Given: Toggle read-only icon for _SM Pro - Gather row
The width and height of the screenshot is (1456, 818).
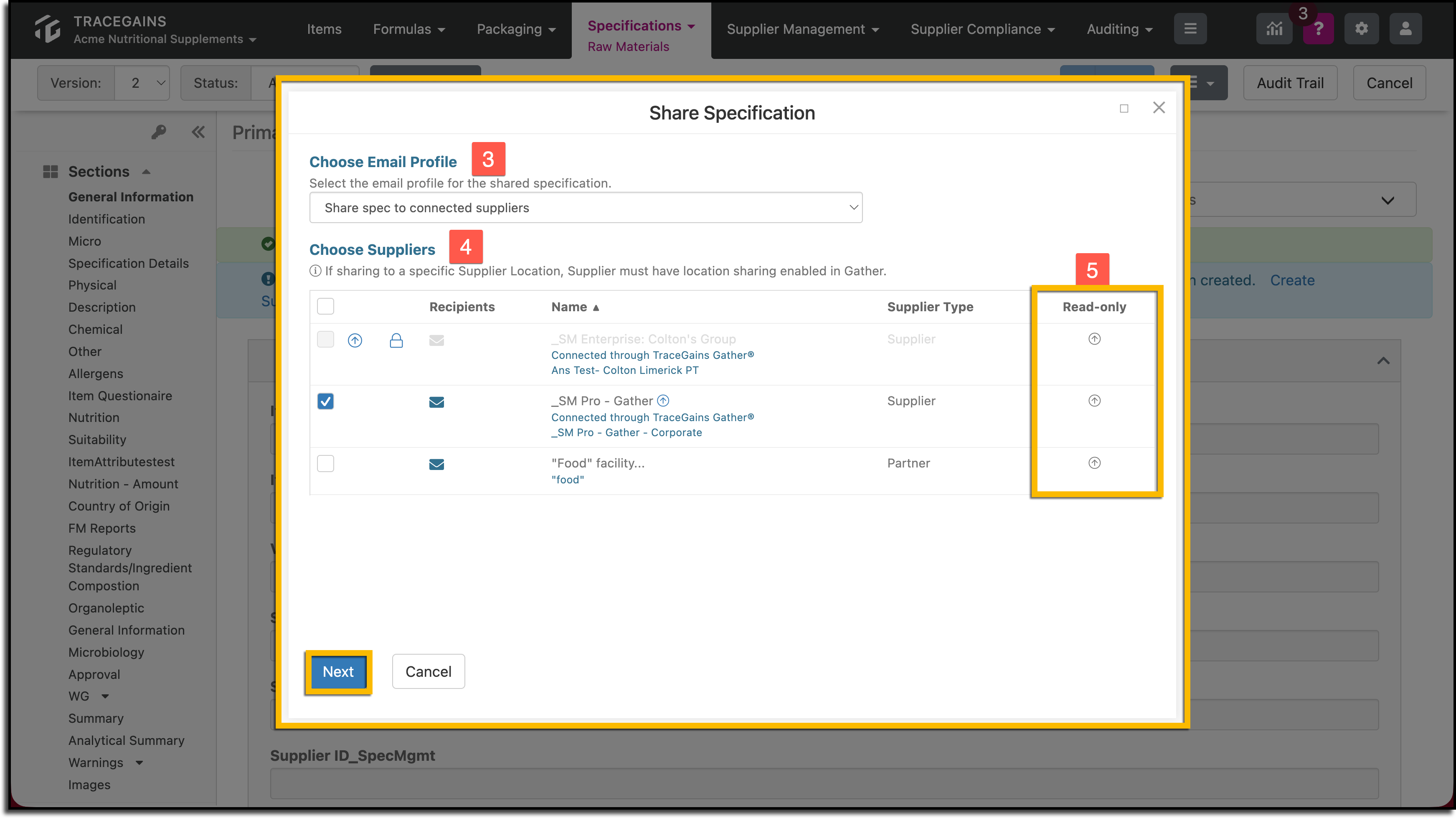Looking at the screenshot, I should tap(1094, 401).
